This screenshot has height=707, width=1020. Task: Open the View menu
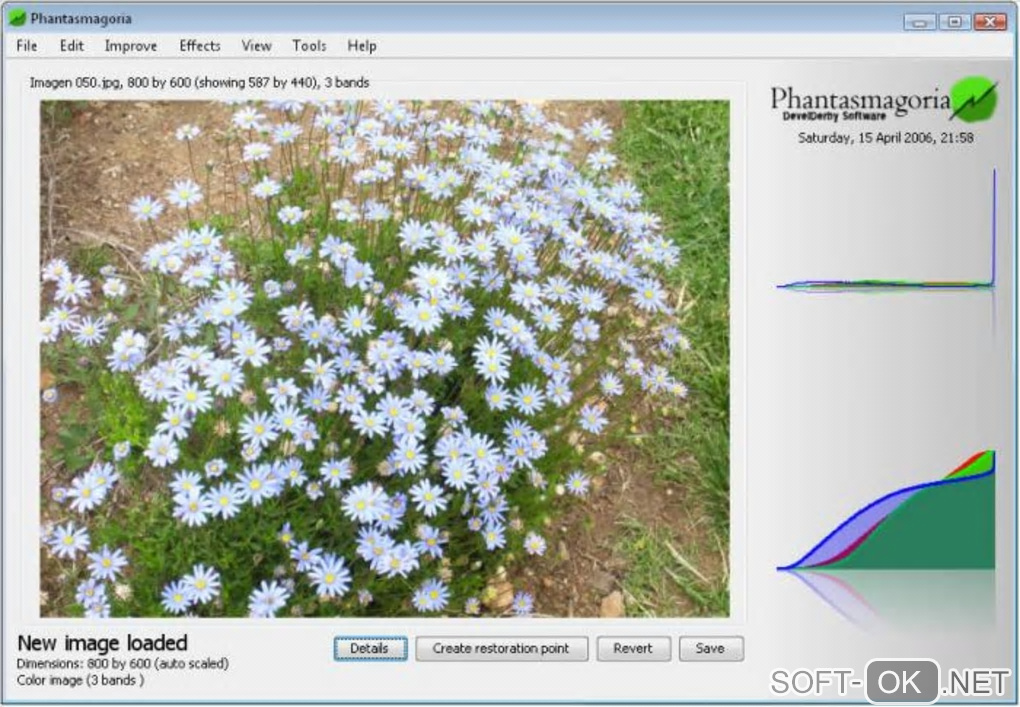256,46
